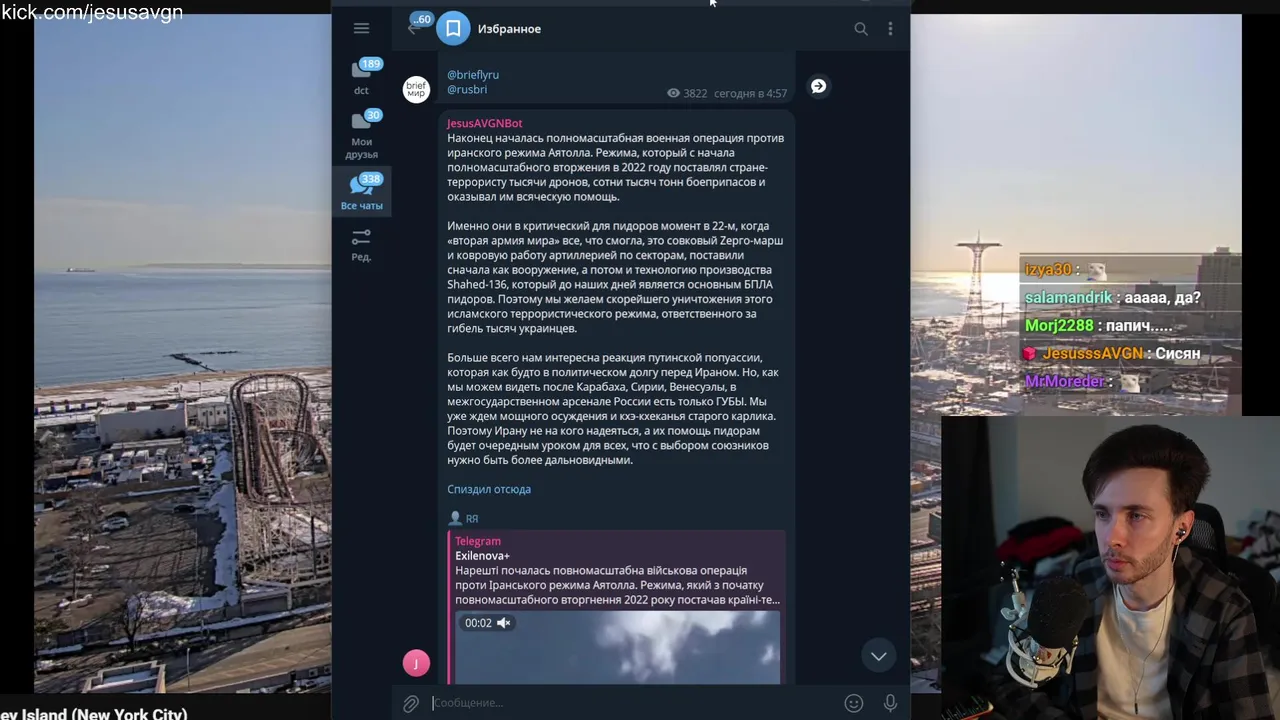Open the @rusbri mention link

(467, 90)
